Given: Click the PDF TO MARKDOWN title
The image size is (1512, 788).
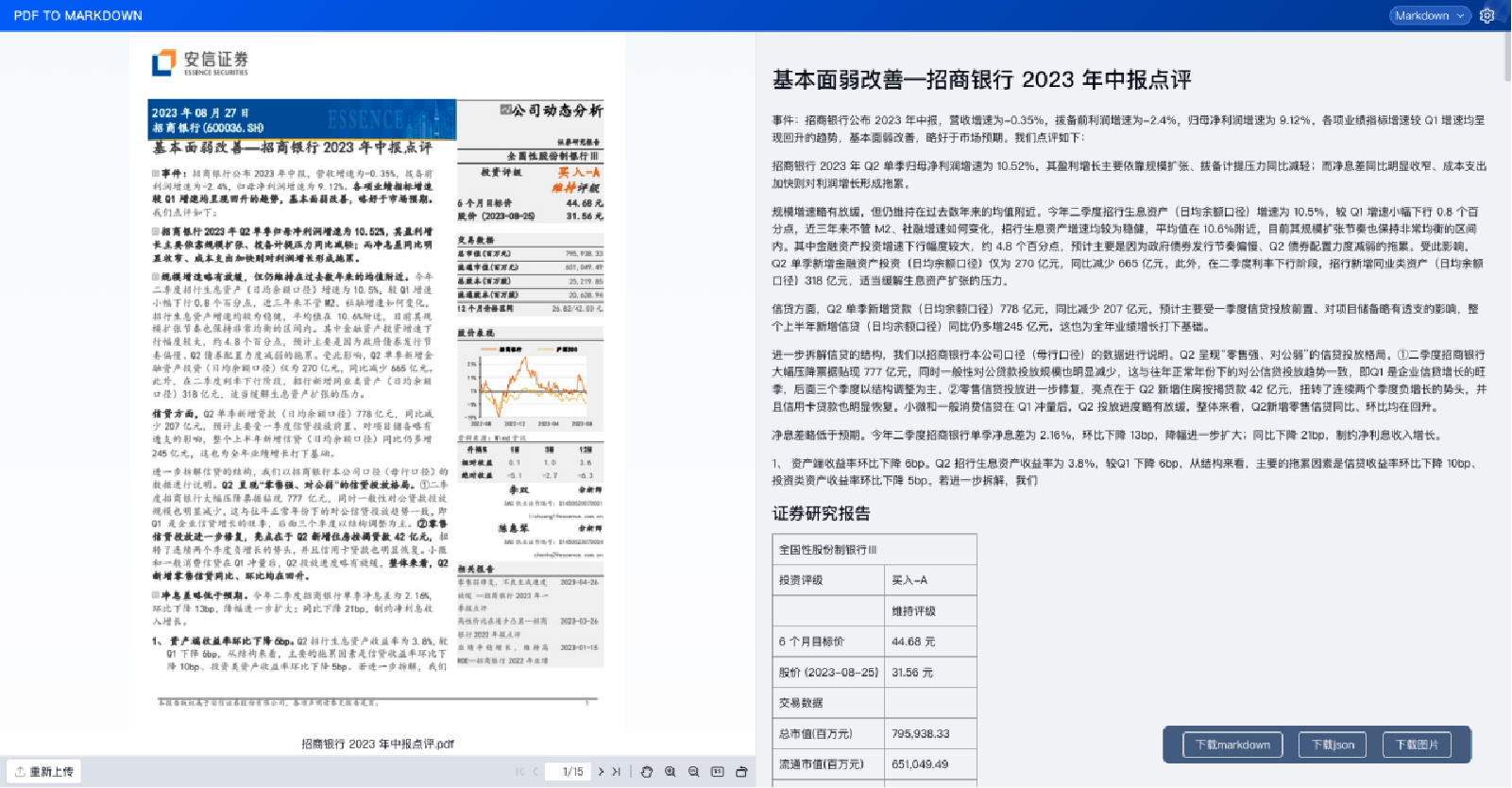Looking at the screenshot, I should [x=77, y=15].
